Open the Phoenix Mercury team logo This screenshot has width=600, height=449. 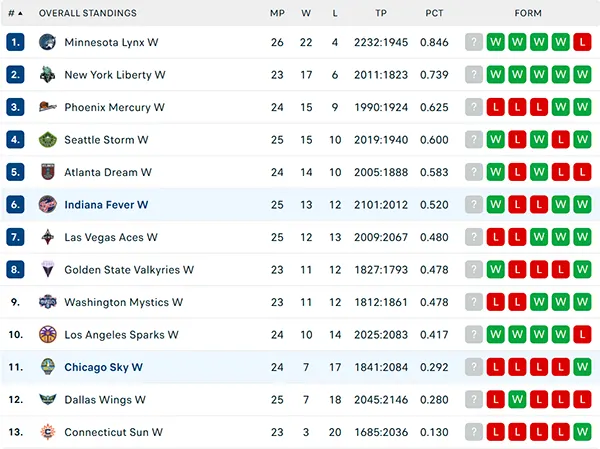click(x=47, y=107)
